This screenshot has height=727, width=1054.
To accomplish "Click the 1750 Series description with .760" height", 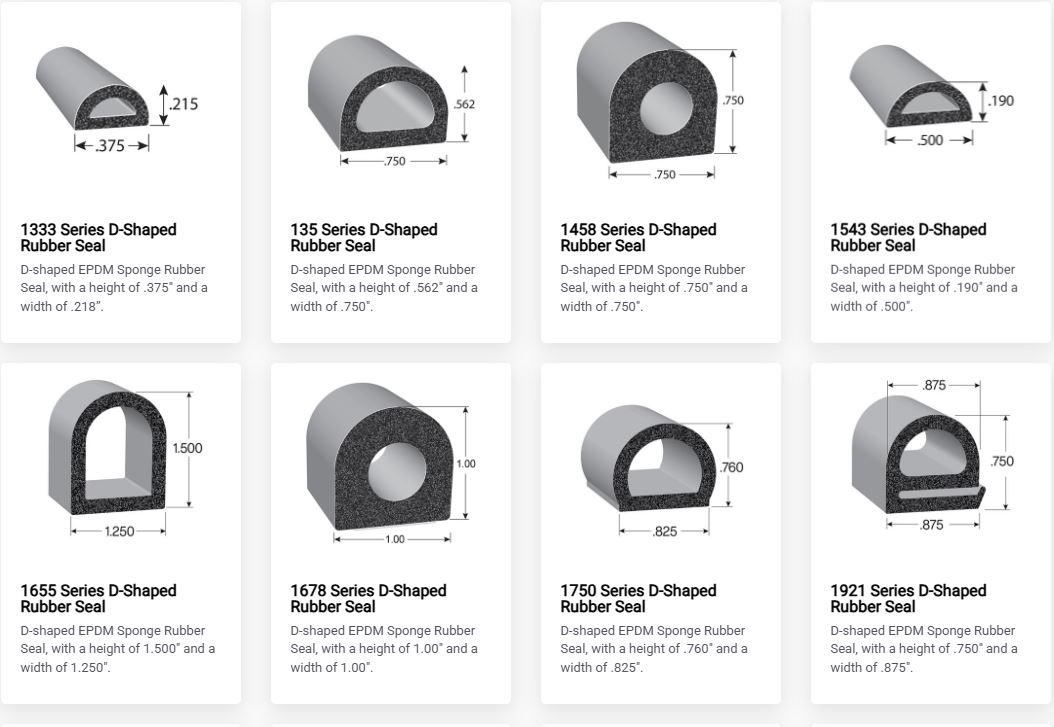I will (x=654, y=649).
